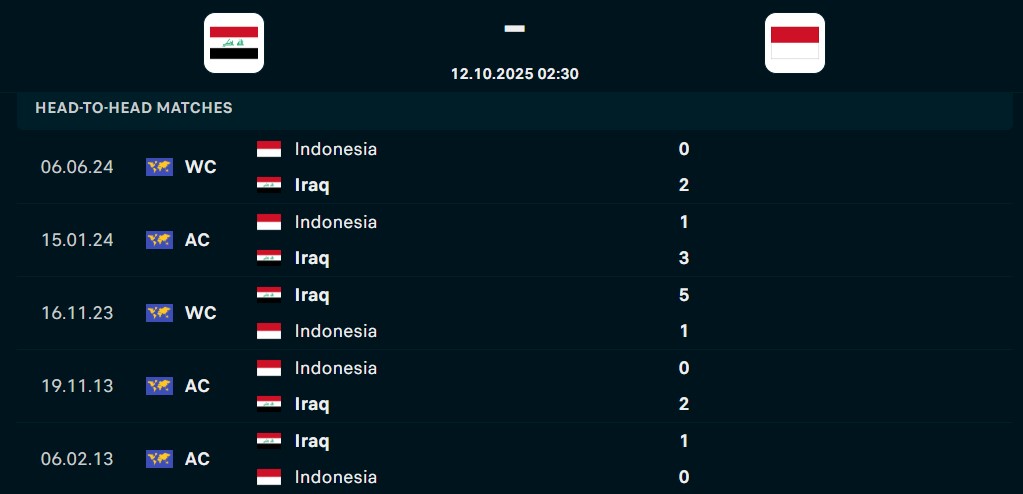The width and height of the screenshot is (1023, 494).
Task: Click Indonesia flag in 06.06.24 match row
Action: click(269, 149)
